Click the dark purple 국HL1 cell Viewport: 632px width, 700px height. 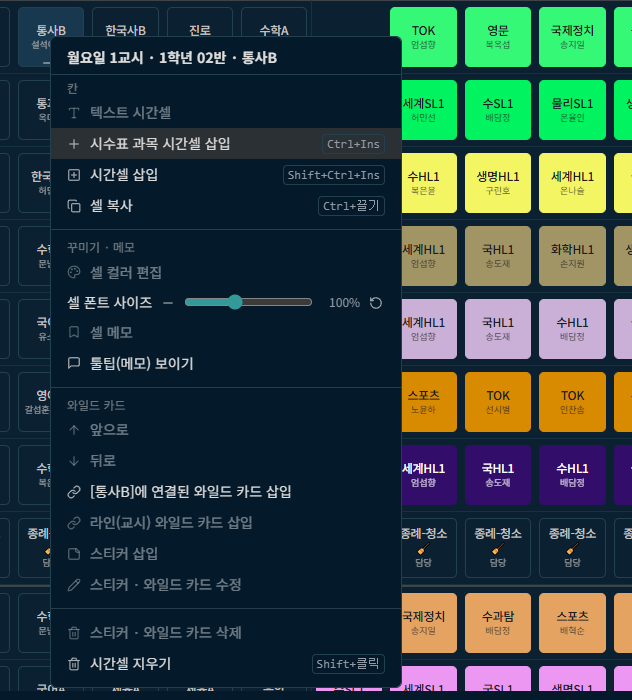tap(498, 475)
